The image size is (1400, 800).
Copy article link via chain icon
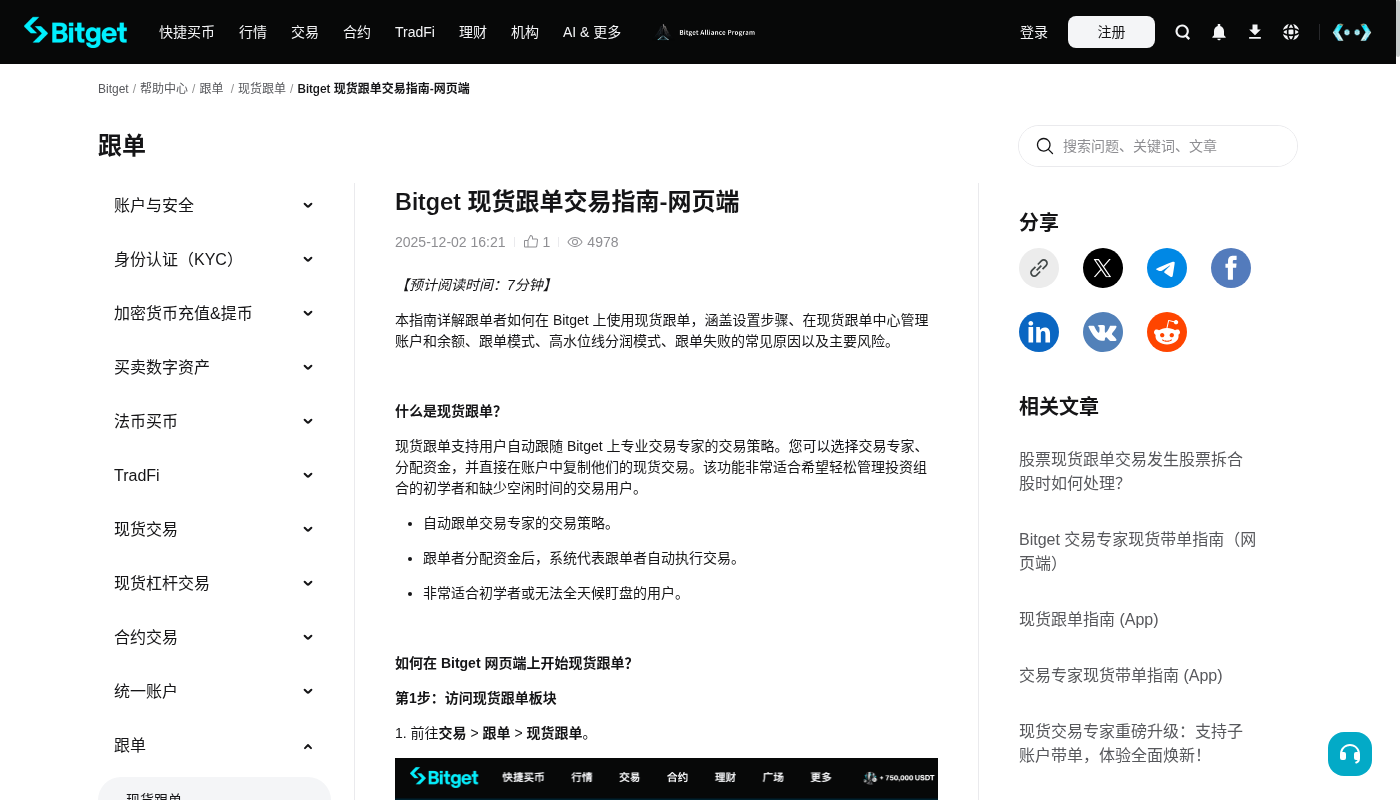click(x=1039, y=268)
